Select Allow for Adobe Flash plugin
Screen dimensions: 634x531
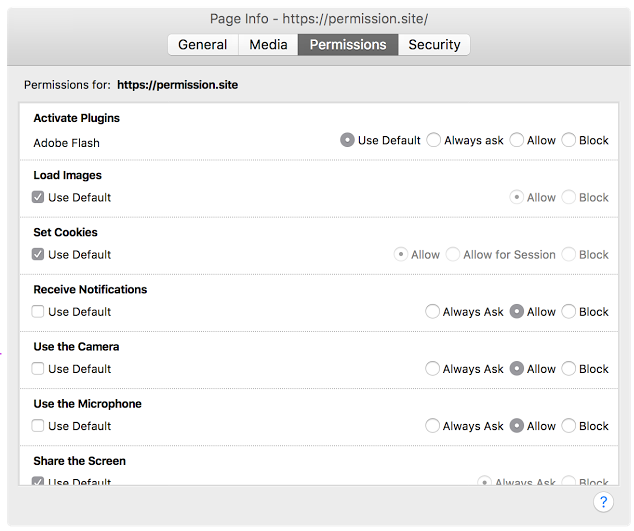point(517,141)
